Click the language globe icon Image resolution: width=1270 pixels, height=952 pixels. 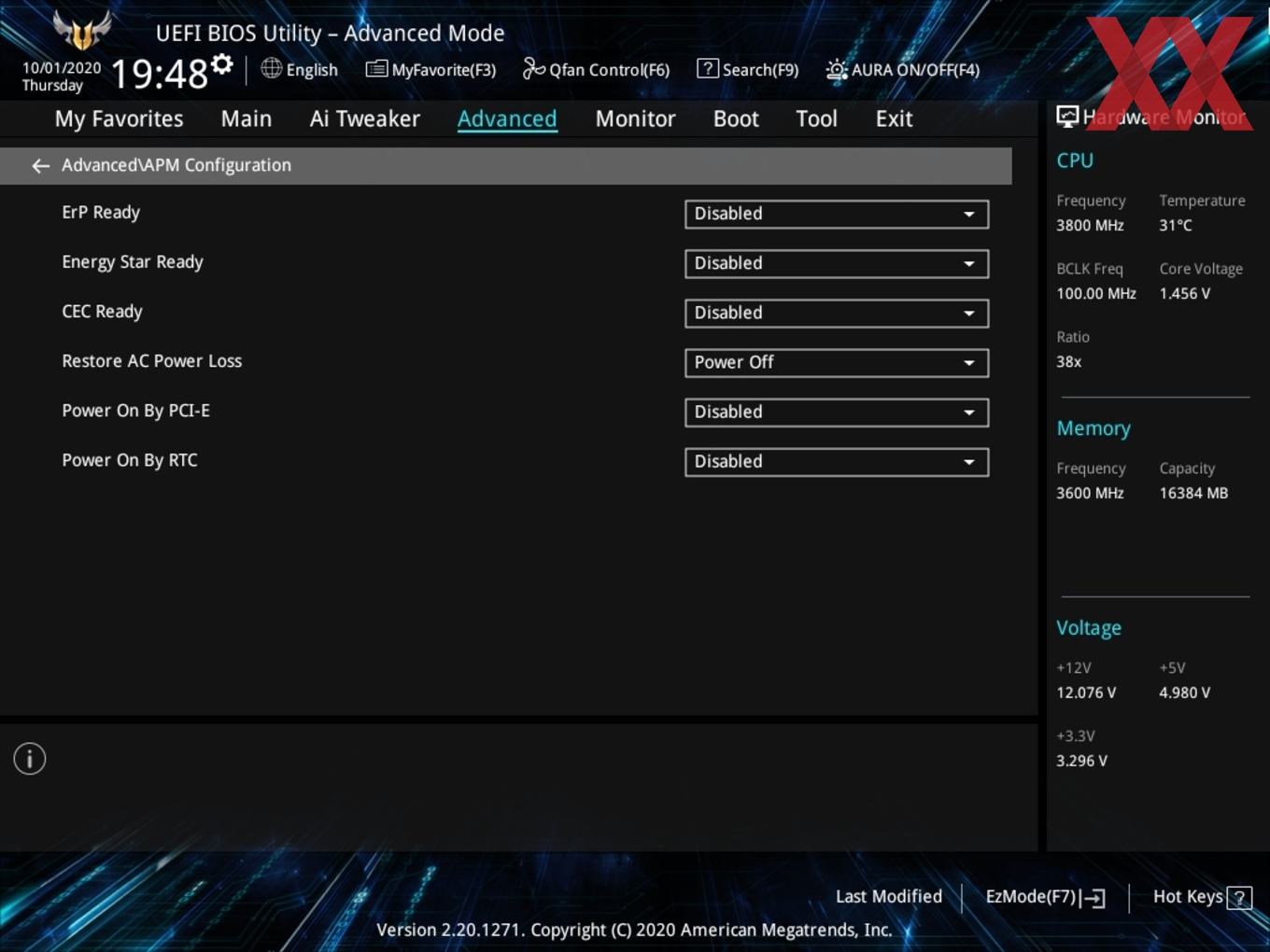pos(271,68)
